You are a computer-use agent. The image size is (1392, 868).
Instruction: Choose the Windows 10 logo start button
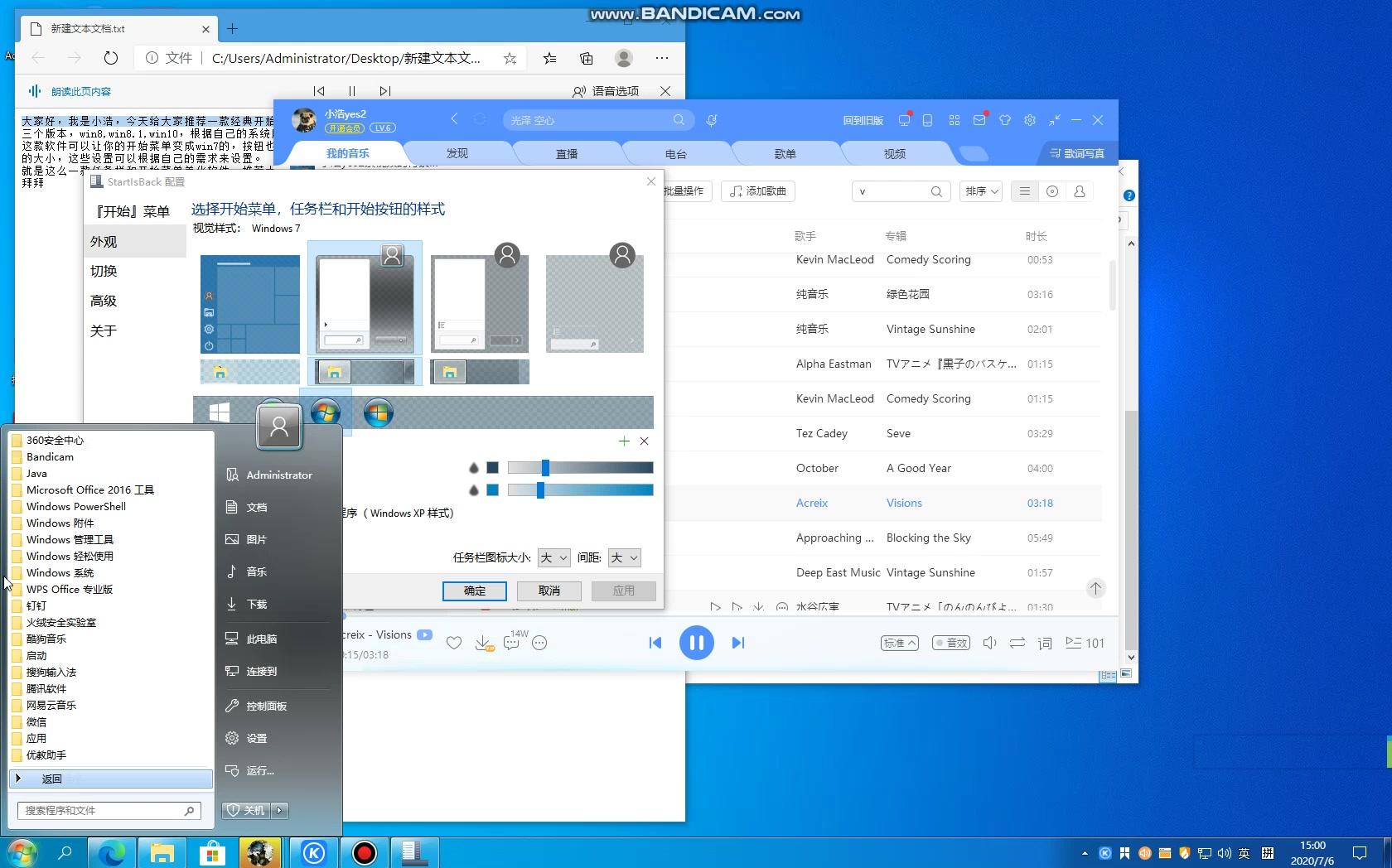(x=220, y=412)
